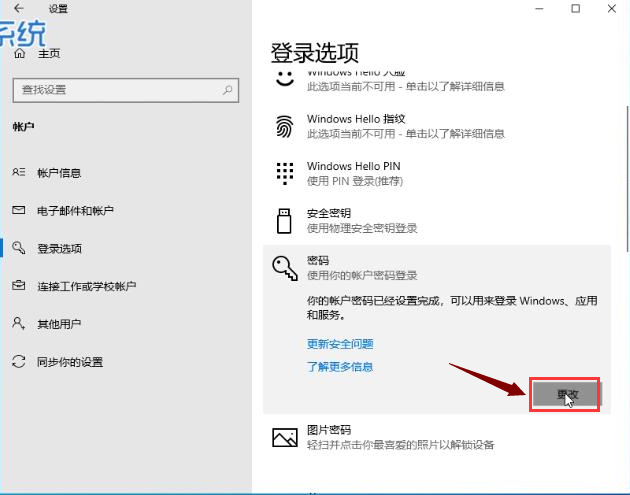The width and height of the screenshot is (630, 495).
Task: Open 同步你的设置 page
Action: [x=70, y=362]
